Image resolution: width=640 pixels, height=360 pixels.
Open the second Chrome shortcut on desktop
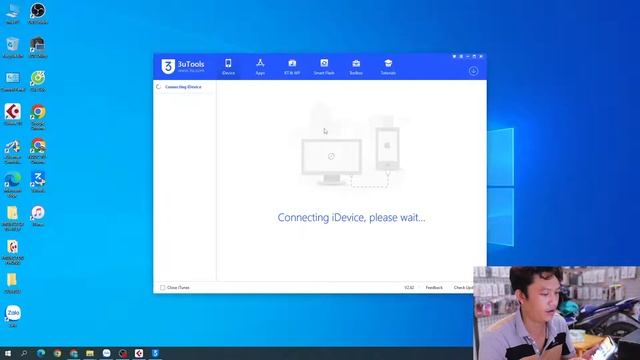click(x=38, y=151)
